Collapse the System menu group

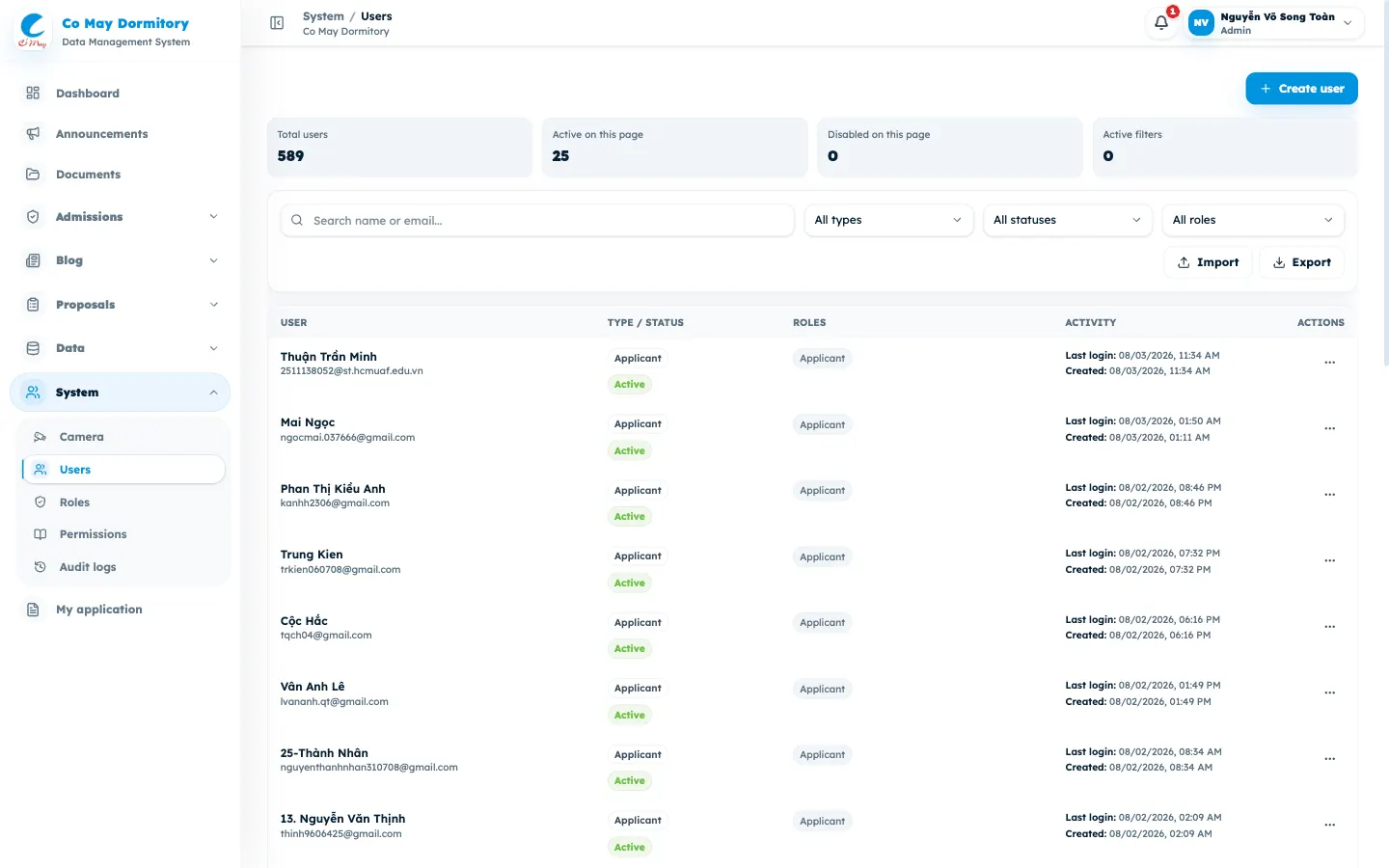pyautogui.click(x=120, y=393)
